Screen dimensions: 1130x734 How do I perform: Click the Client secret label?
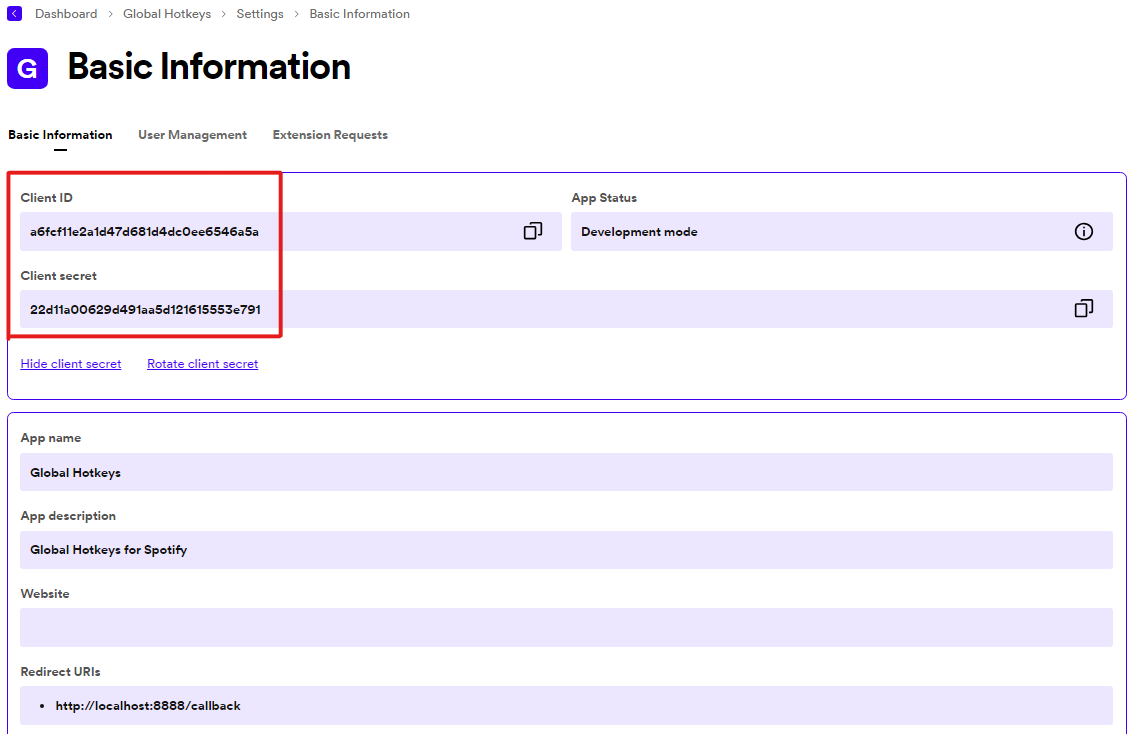(58, 276)
